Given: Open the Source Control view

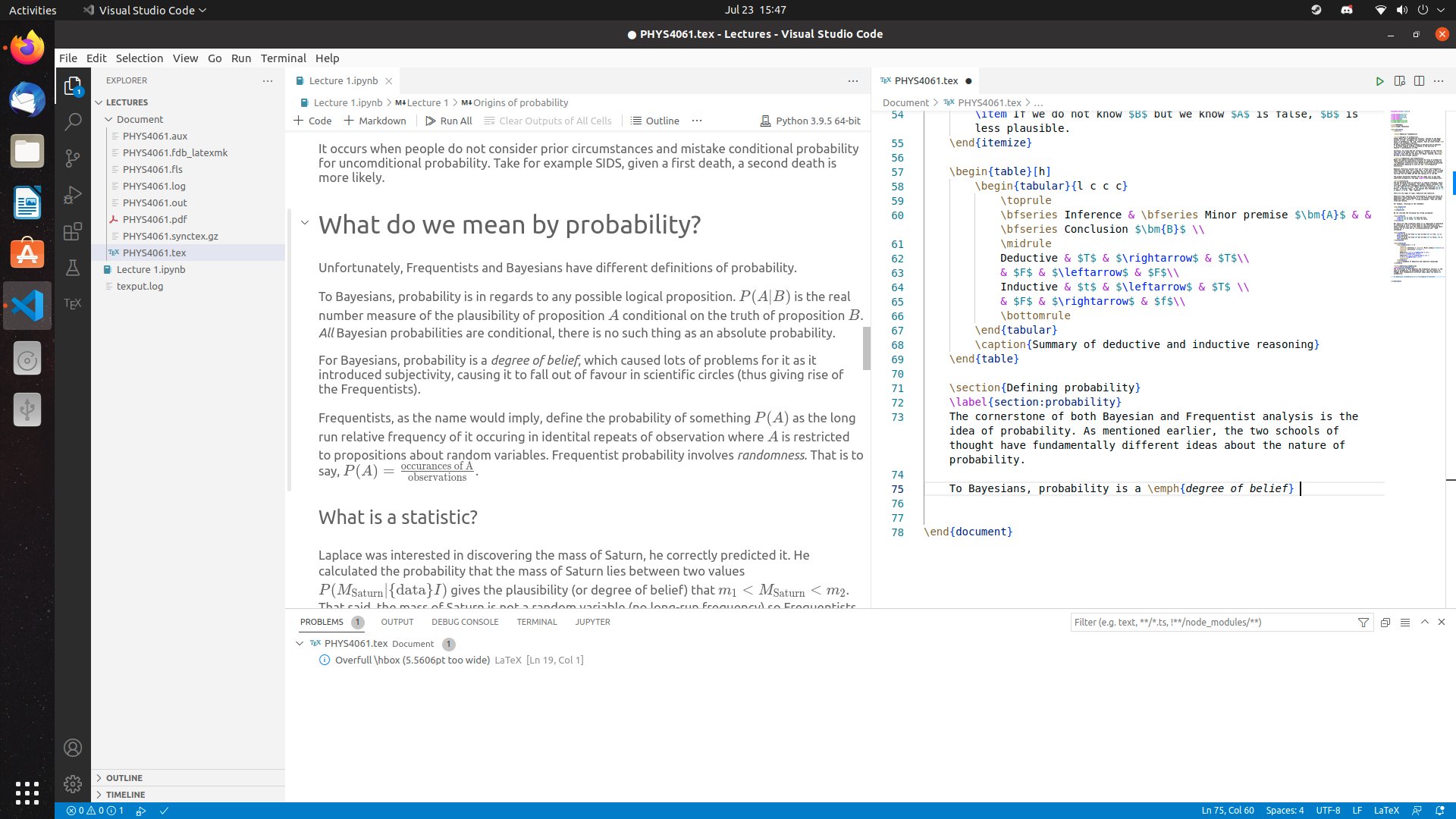Looking at the screenshot, I should 73,158.
